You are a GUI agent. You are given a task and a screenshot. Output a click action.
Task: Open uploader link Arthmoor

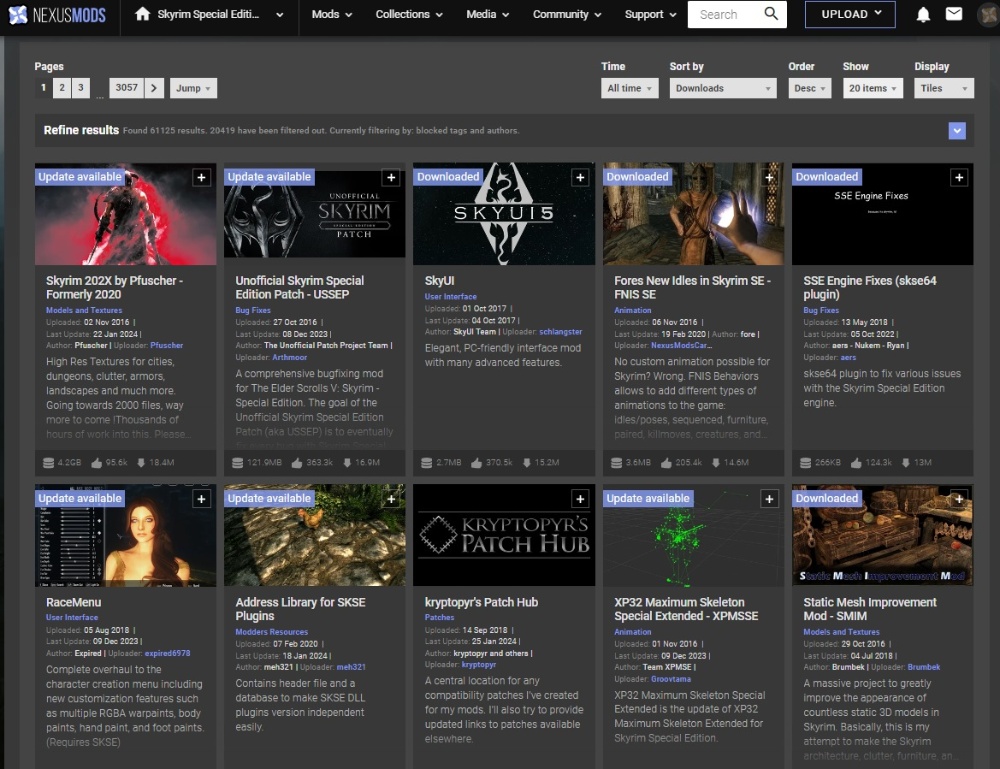point(290,357)
